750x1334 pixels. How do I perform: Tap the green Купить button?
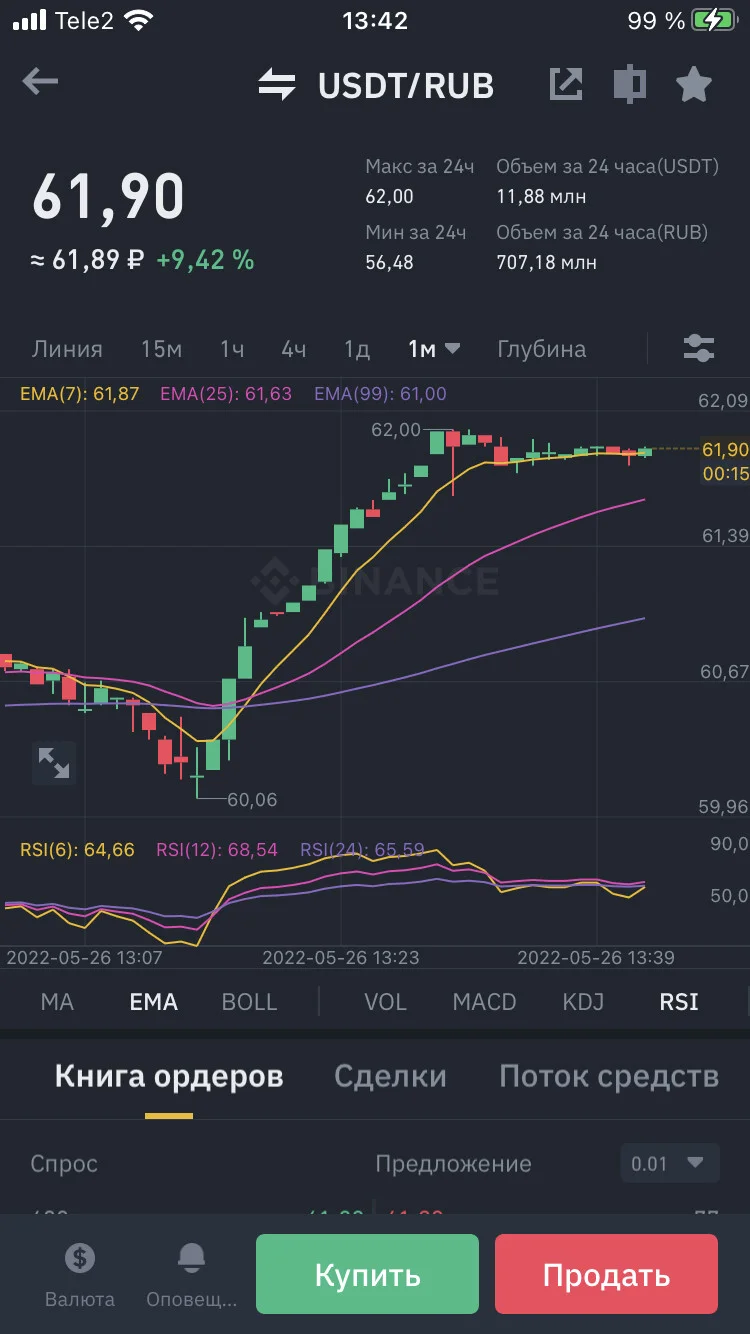pyautogui.click(x=367, y=1275)
